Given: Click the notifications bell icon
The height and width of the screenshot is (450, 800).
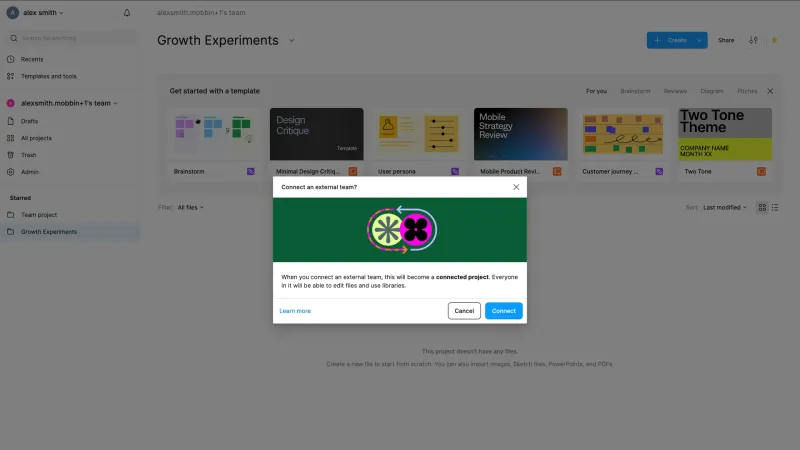Looking at the screenshot, I should tap(127, 13).
